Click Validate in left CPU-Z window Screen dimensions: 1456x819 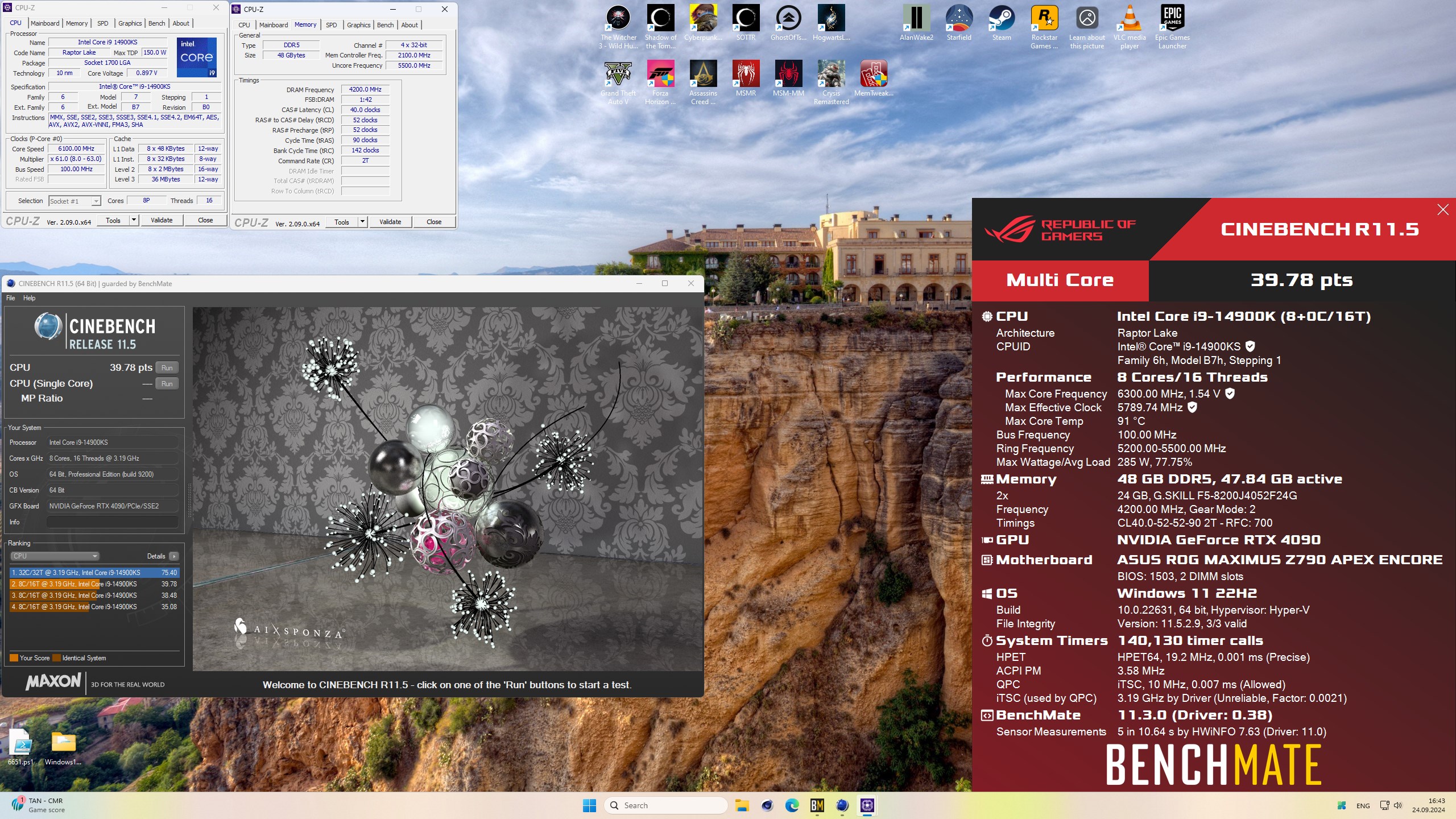tap(162, 220)
